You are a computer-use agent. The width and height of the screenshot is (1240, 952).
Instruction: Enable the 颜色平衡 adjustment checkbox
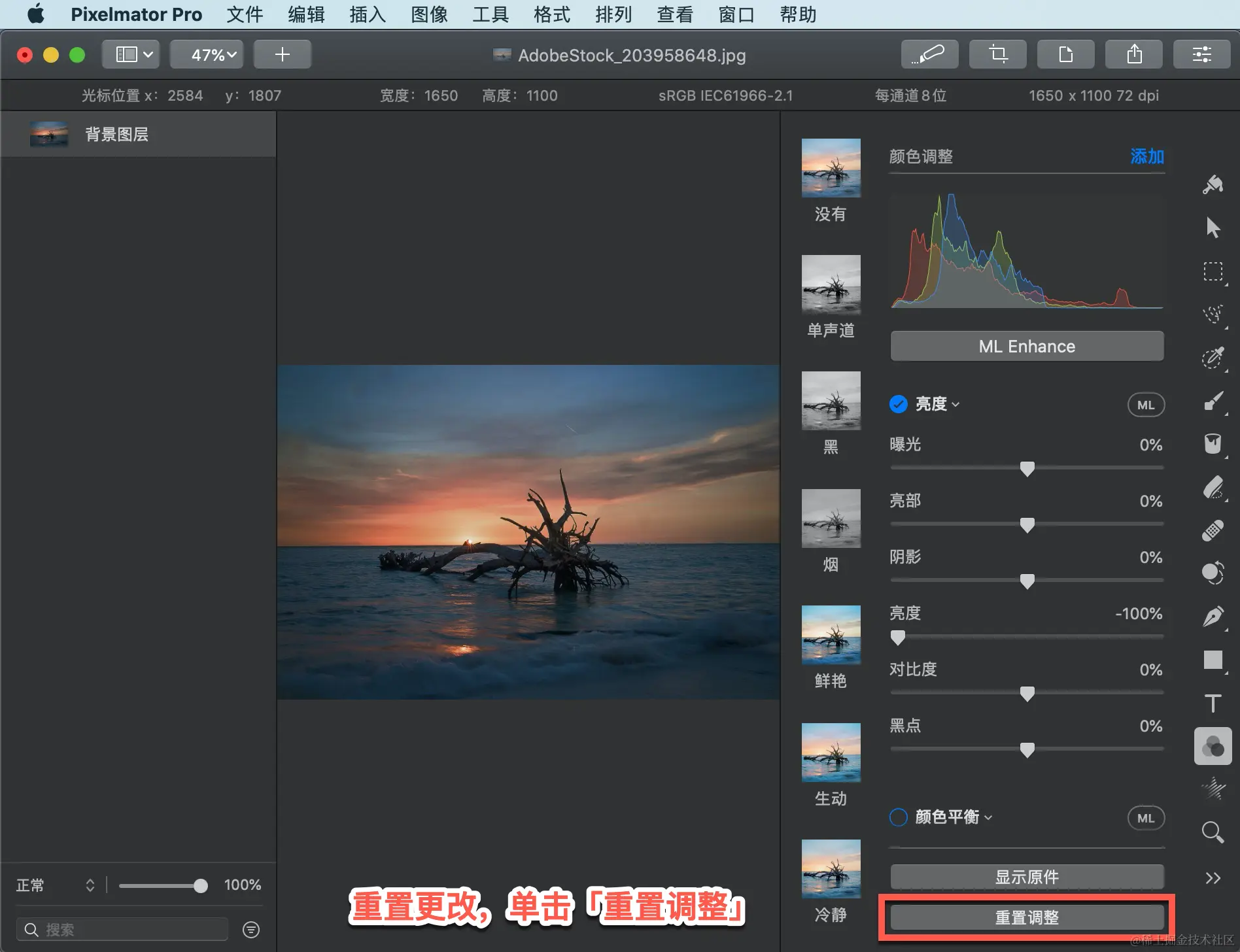(x=899, y=817)
